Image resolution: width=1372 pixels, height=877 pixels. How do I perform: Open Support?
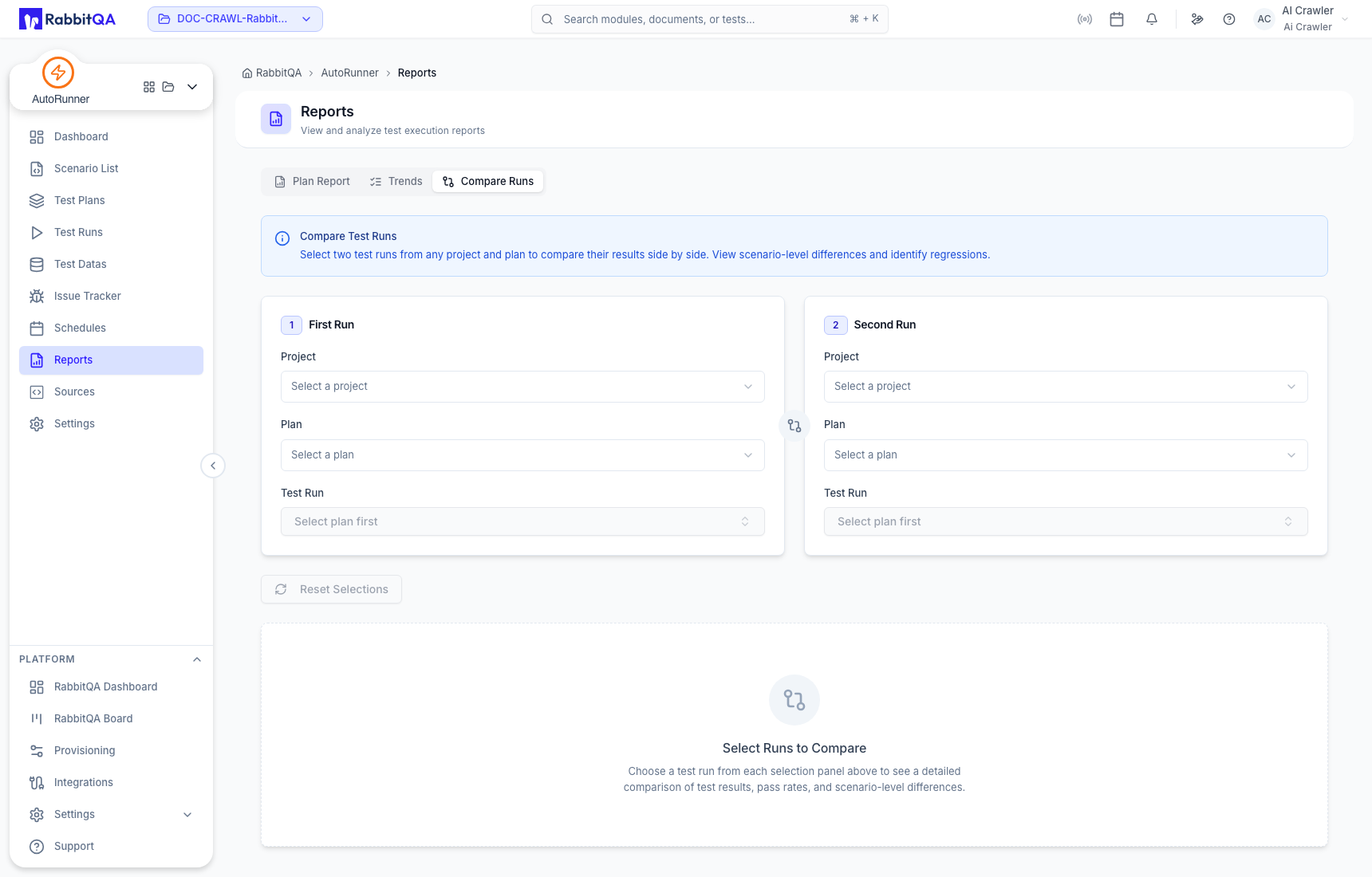pyautogui.click(x=111, y=847)
